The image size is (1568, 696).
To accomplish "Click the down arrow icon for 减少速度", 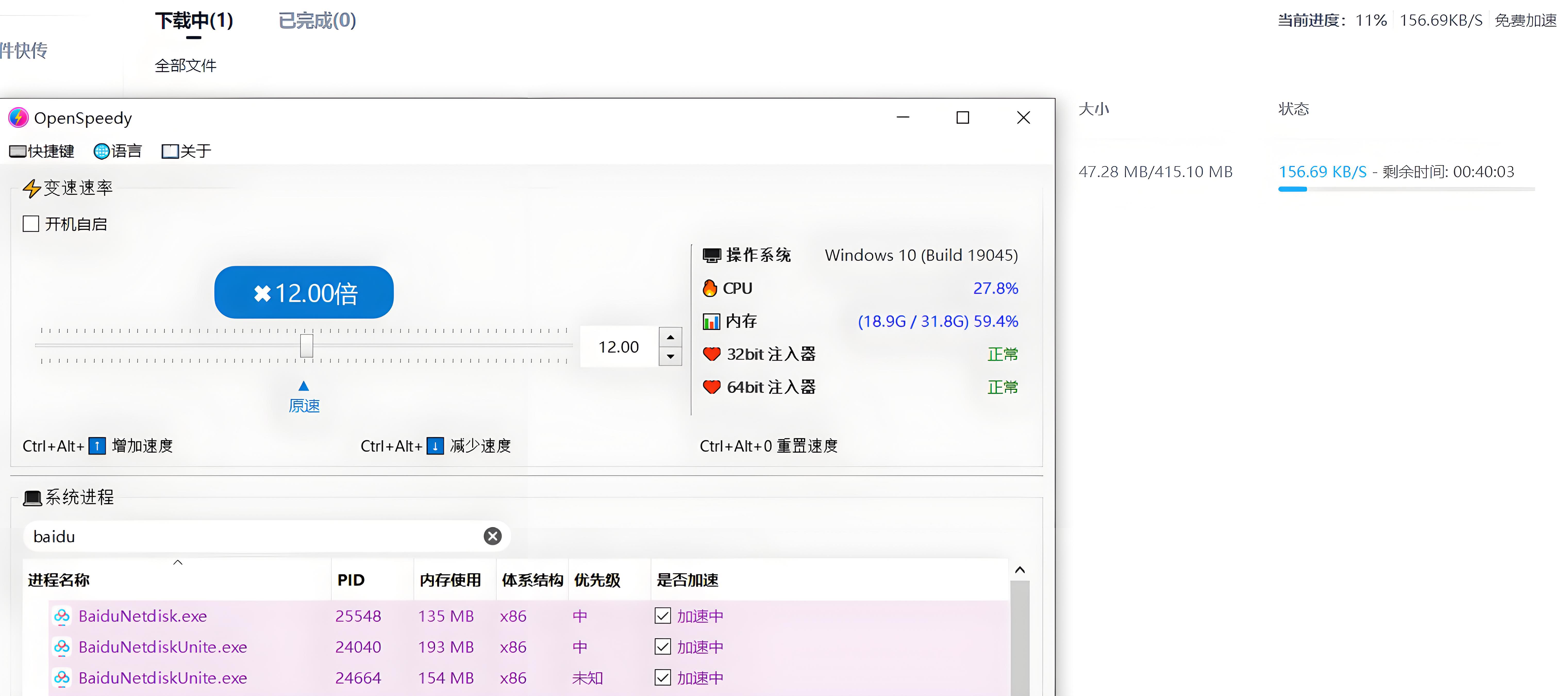I will coord(435,446).
